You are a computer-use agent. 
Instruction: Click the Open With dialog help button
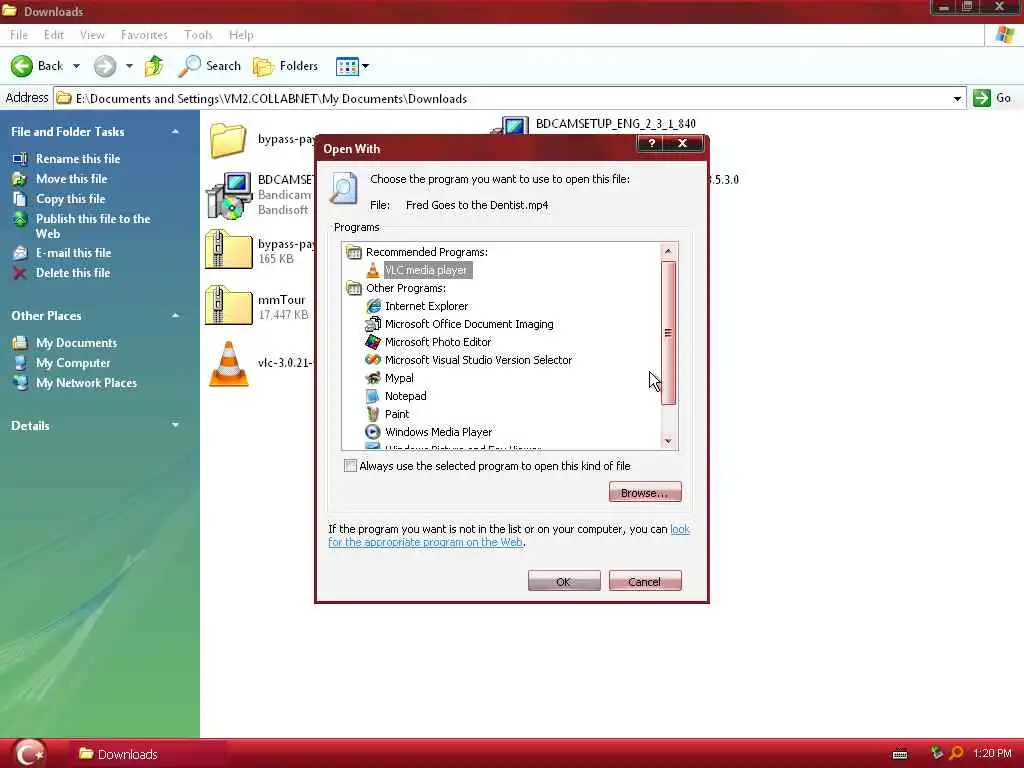tap(651, 144)
